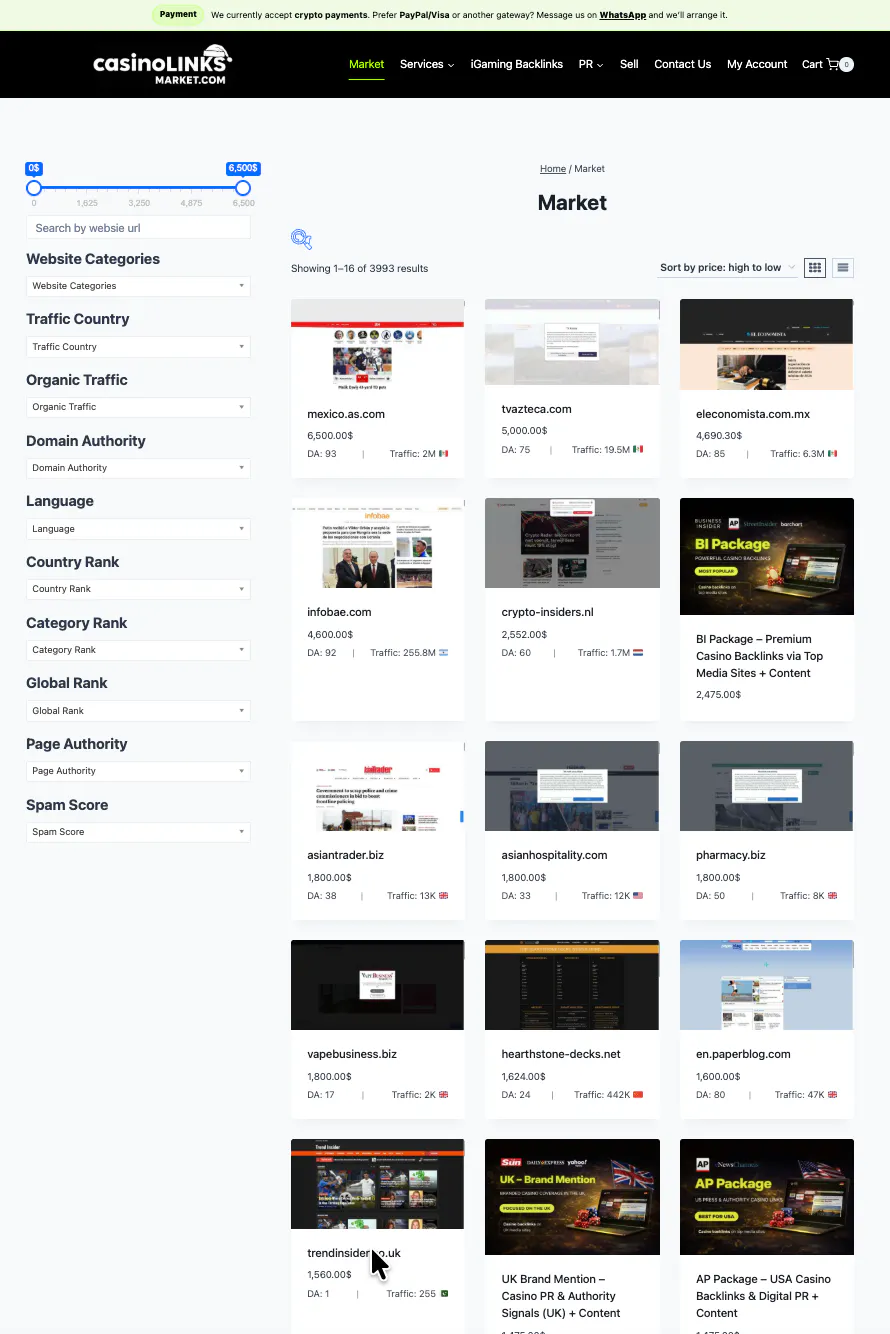Open AP Package USA Casino Backlinks title
Image resolution: width=890 pixels, height=1334 pixels.
click(763, 1296)
